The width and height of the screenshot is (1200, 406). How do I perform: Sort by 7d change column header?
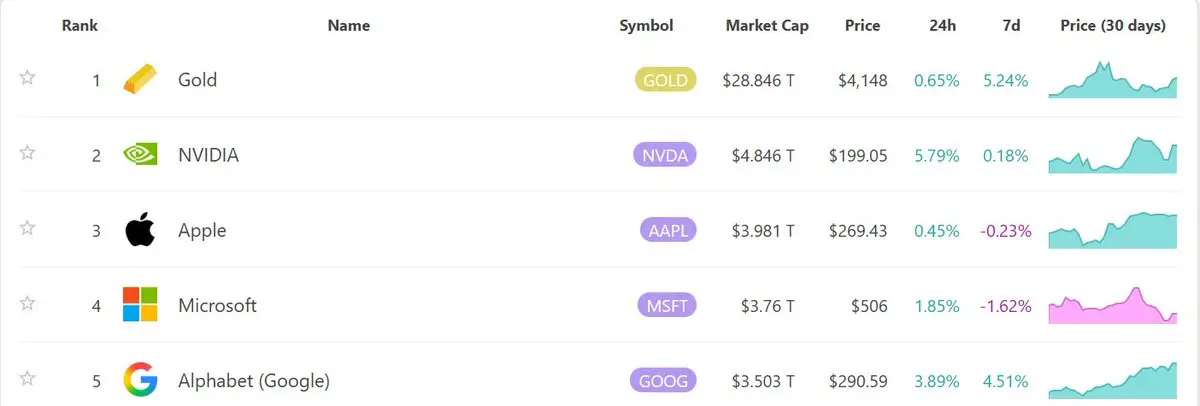click(x=1011, y=26)
